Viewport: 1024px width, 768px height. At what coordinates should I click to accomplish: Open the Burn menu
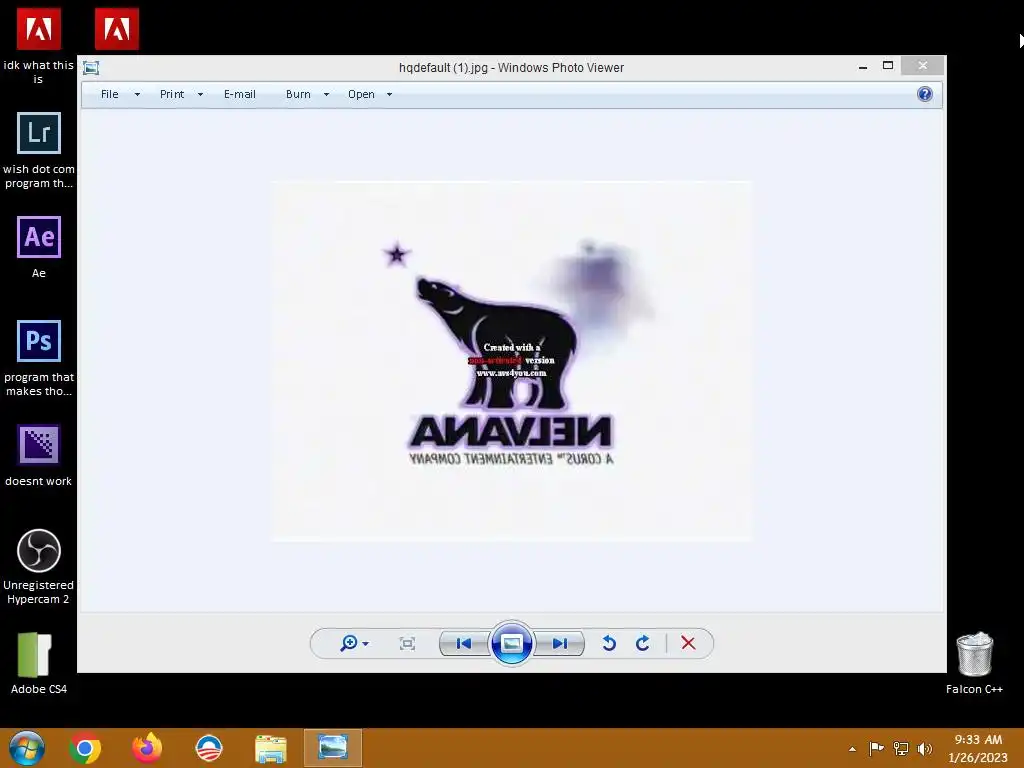click(x=298, y=94)
